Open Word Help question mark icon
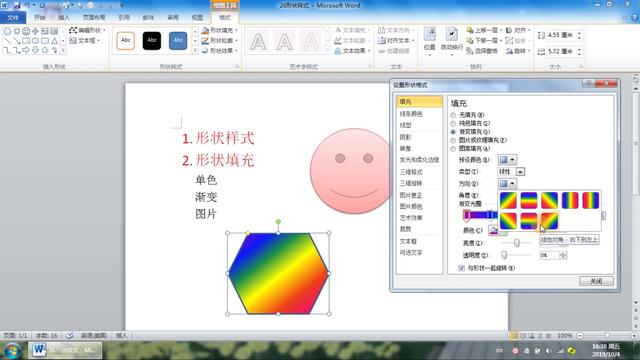This screenshot has width=640, height=360. [x=635, y=18]
